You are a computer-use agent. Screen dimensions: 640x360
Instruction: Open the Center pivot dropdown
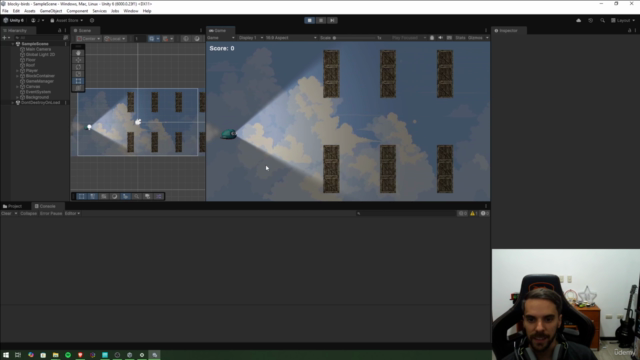88,39
